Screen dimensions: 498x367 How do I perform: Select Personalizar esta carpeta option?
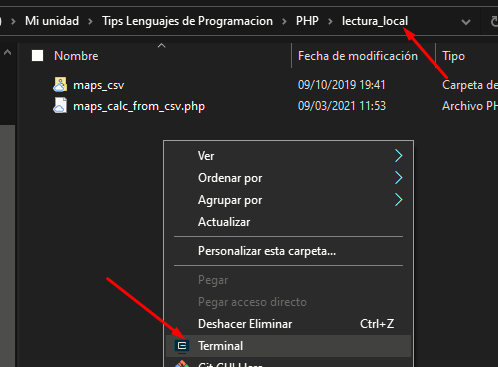(x=289, y=251)
